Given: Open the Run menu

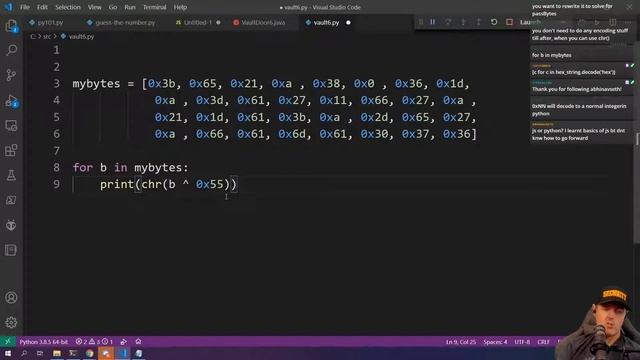Looking at the screenshot, I should point(130,7).
